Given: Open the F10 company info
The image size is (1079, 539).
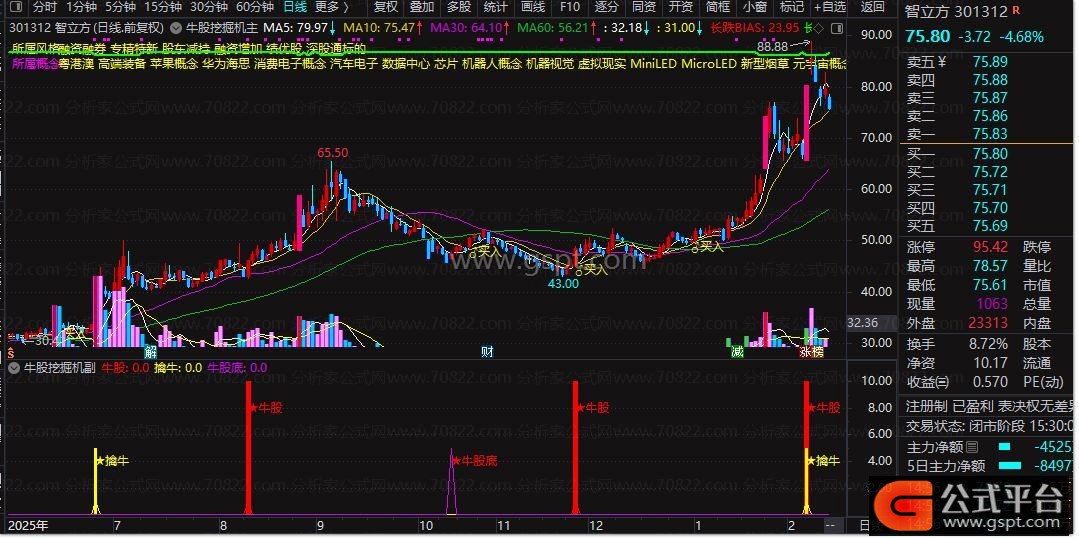Looking at the screenshot, I should (x=569, y=7).
